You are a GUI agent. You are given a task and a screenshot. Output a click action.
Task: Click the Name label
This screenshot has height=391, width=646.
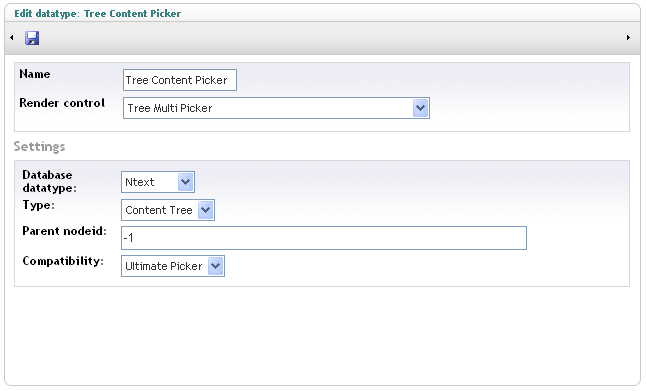pyautogui.click(x=35, y=74)
